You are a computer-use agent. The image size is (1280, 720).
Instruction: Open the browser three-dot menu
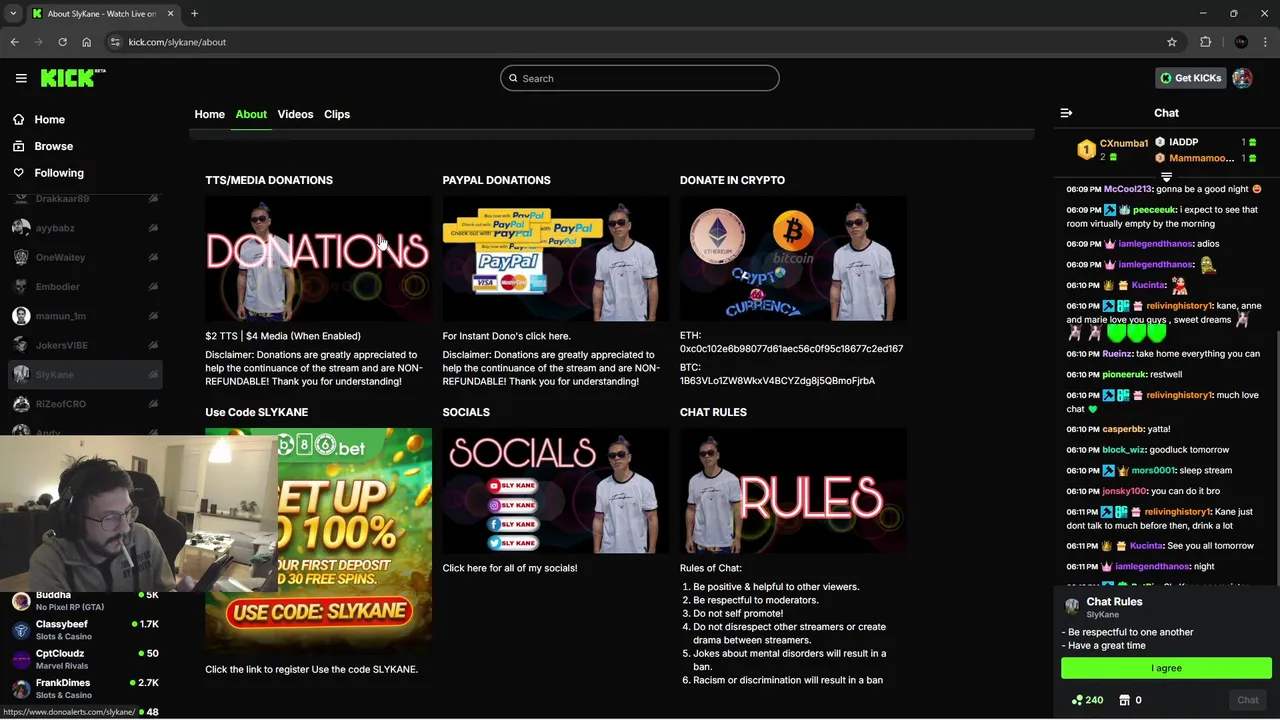click(x=1265, y=42)
